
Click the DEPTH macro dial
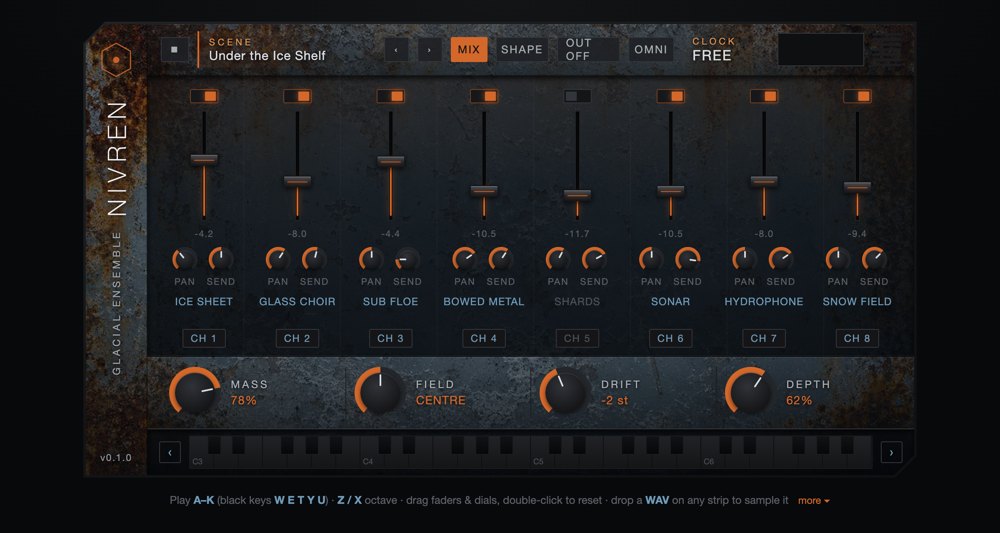pos(751,391)
